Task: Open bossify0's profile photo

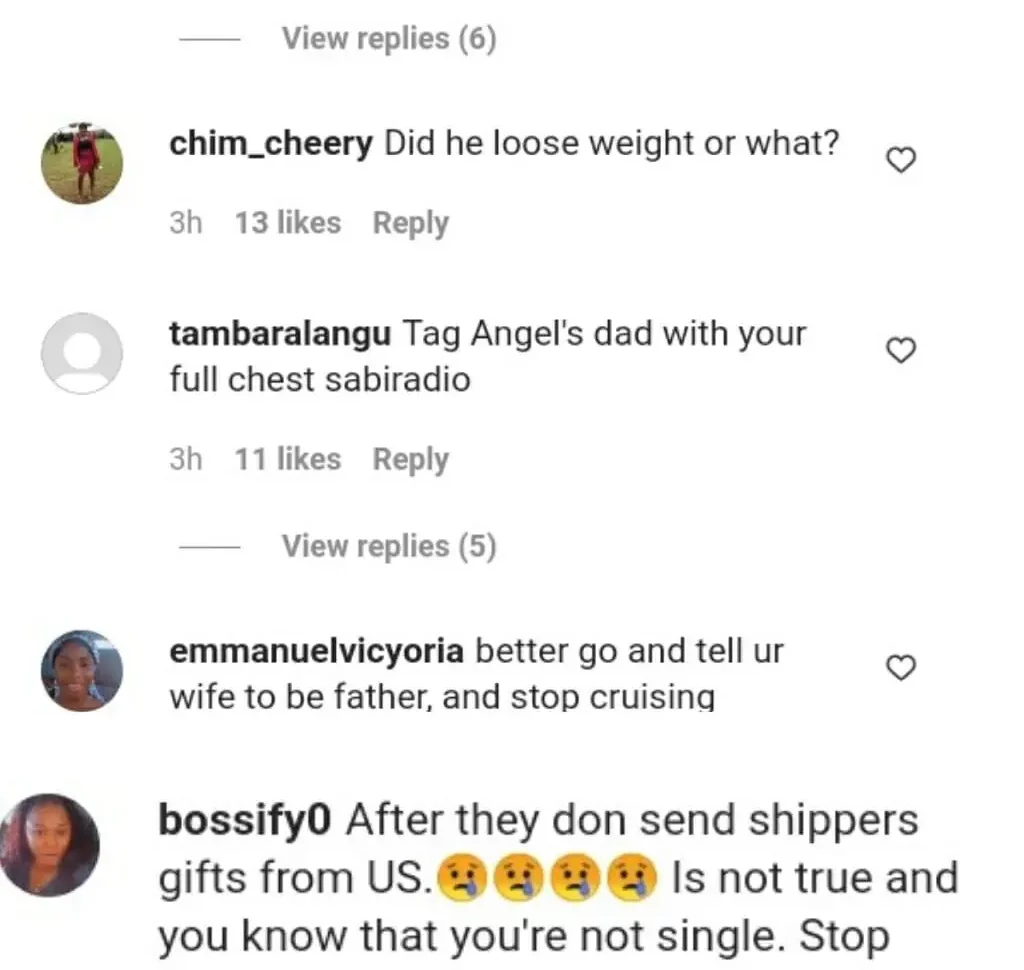Action: (49, 845)
